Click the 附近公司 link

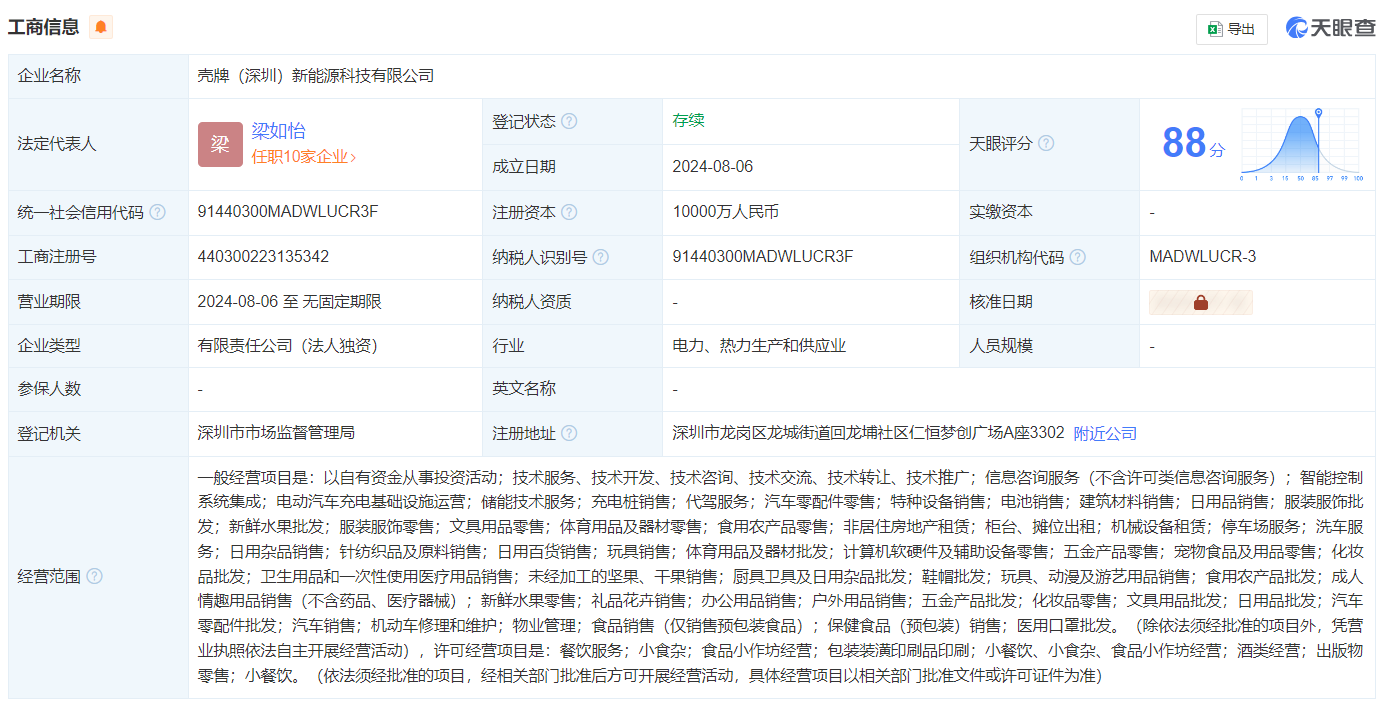pos(1106,433)
